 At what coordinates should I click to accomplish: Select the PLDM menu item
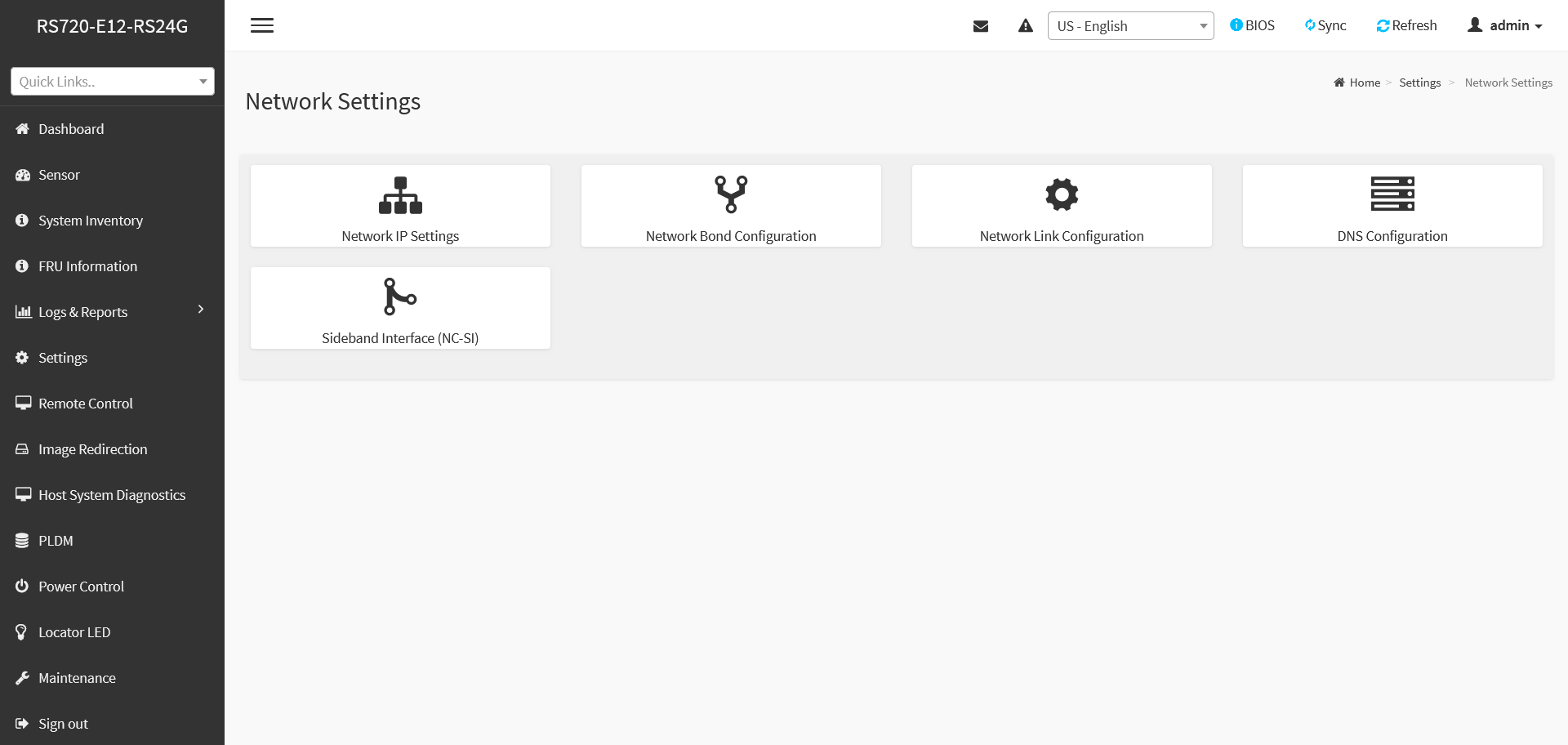pyautogui.click(x=56, y=541)
